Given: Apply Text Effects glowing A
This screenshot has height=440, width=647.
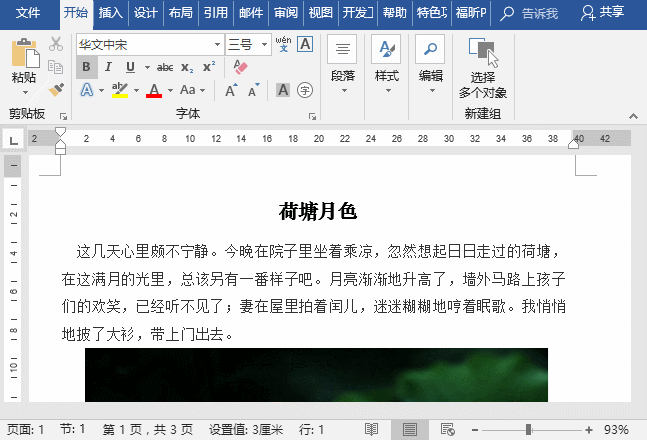Looking at the screenshot, I should point(87,90).
